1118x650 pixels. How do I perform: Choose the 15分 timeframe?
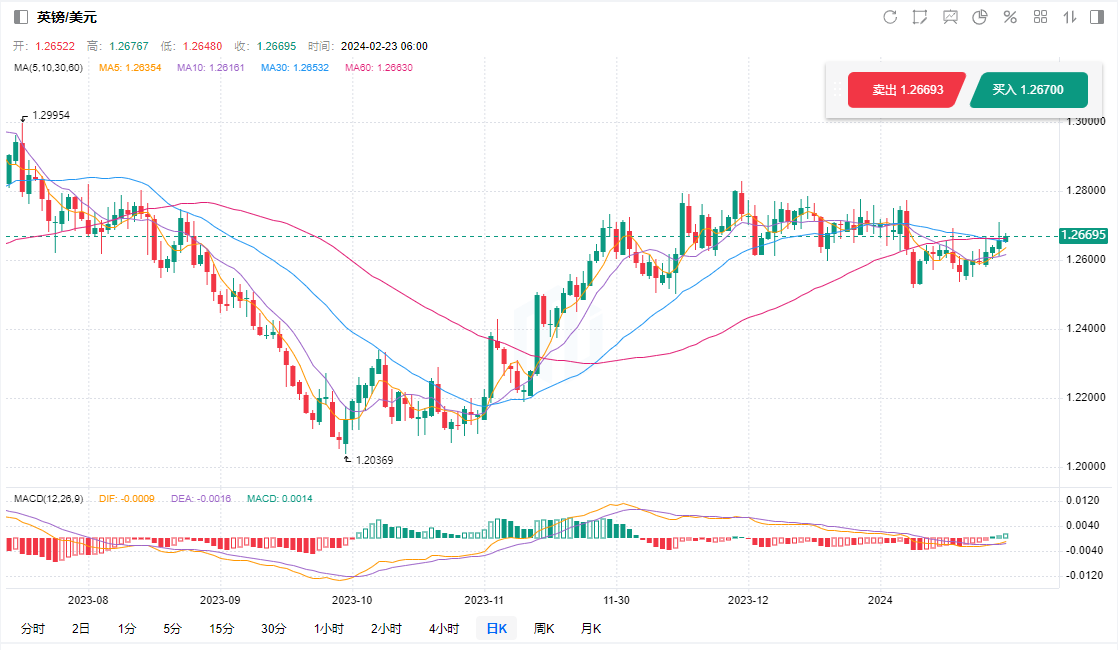[221, 629]
